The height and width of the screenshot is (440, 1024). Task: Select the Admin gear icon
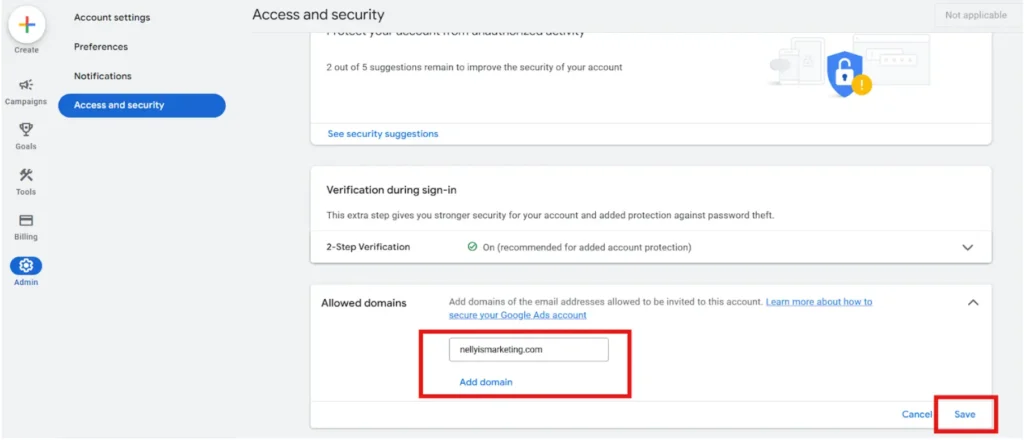click(x=26, y=266)
